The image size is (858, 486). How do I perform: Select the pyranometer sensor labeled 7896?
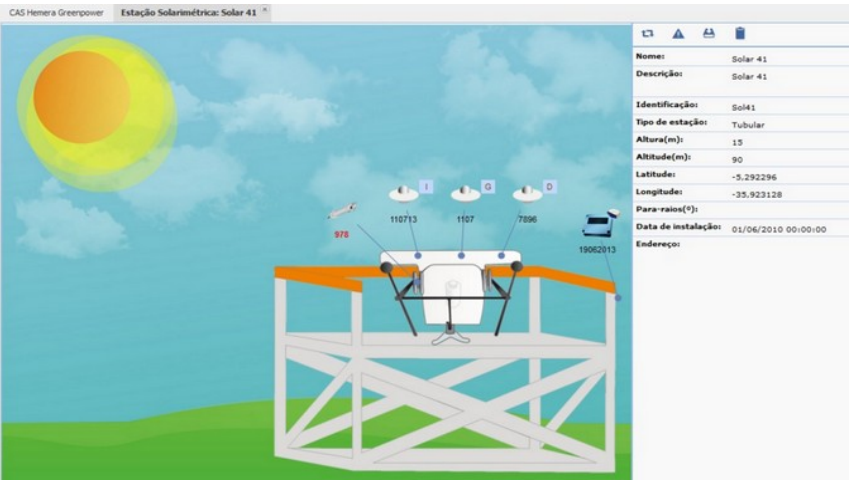click(525, 194)
